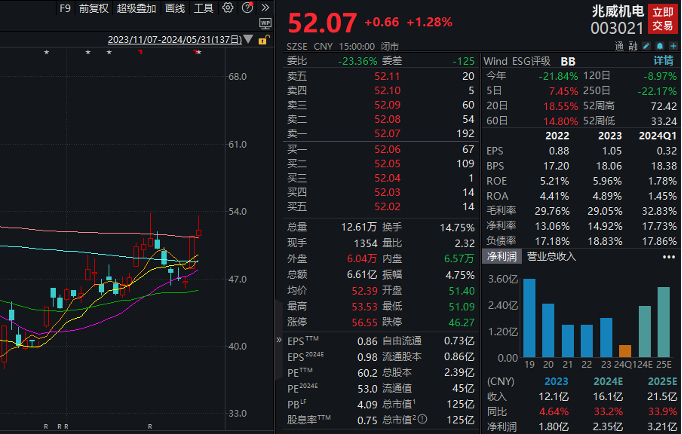Image resolution: width=682 pixels, height=434 pixels.
Task: Open the three-dots more menu
Action: 669,257
